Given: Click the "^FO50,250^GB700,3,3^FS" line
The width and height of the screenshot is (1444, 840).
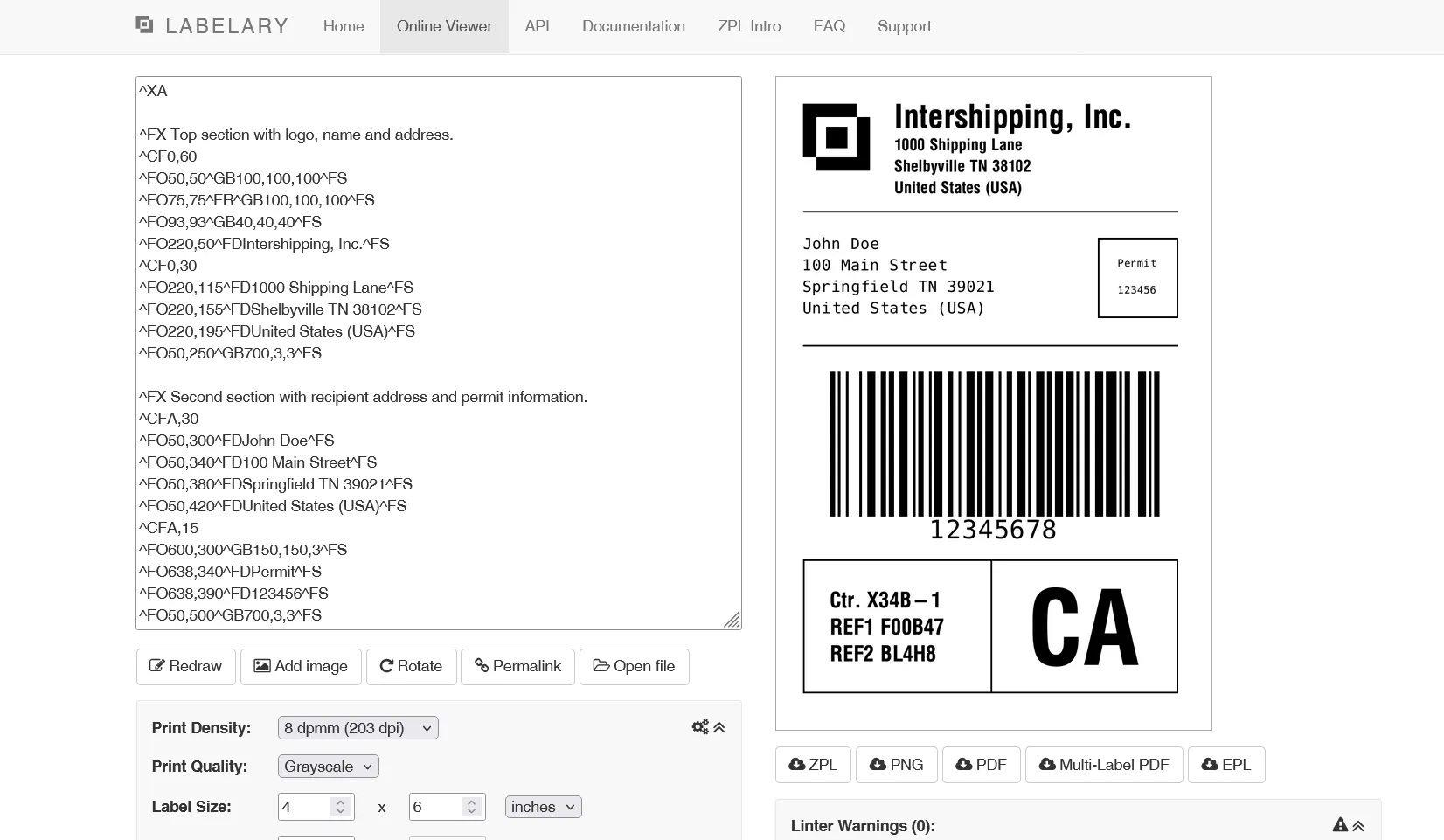Looking at the screenshot, I should coord(231,353).
